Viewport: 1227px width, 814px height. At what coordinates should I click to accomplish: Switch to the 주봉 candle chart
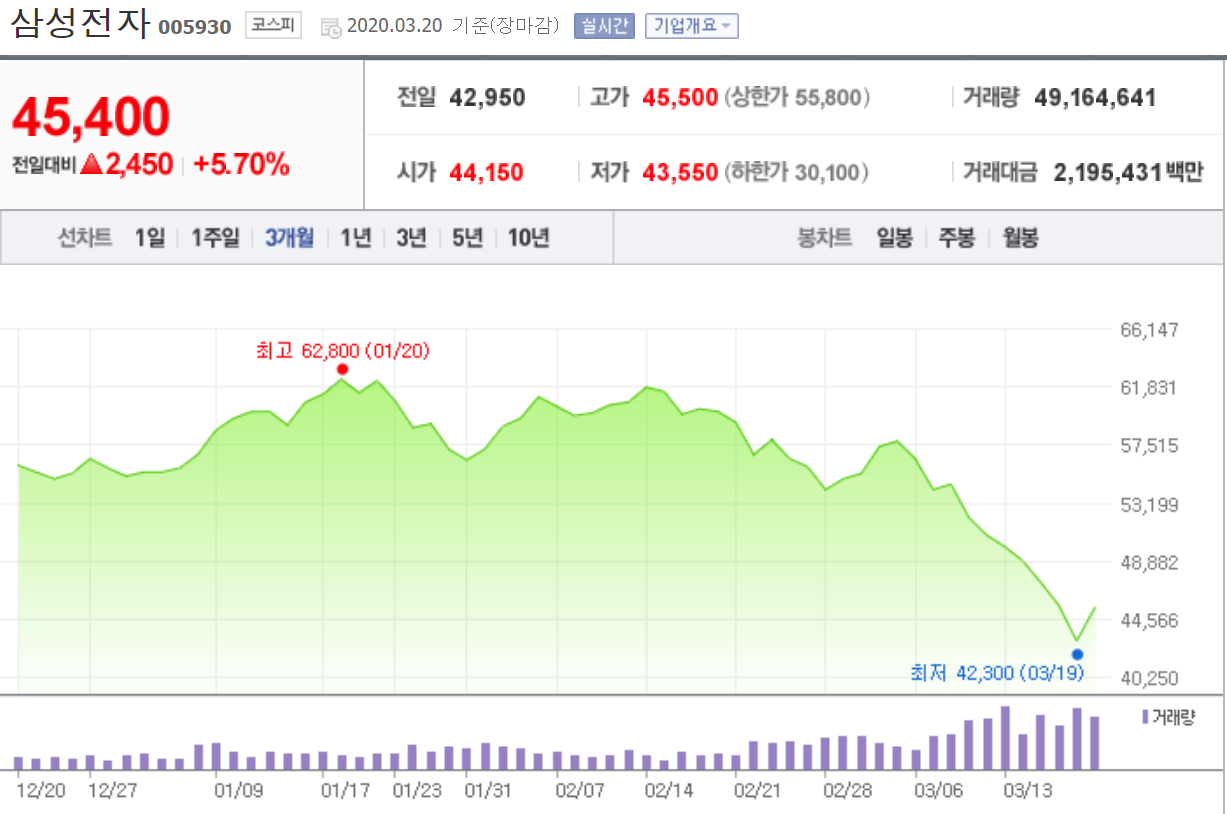957,238
